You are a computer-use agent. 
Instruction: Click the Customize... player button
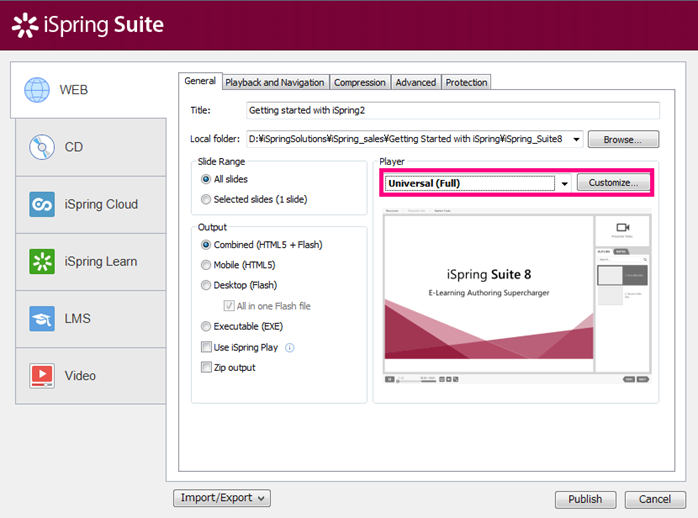pyautogui.click(x=613, y=182)
